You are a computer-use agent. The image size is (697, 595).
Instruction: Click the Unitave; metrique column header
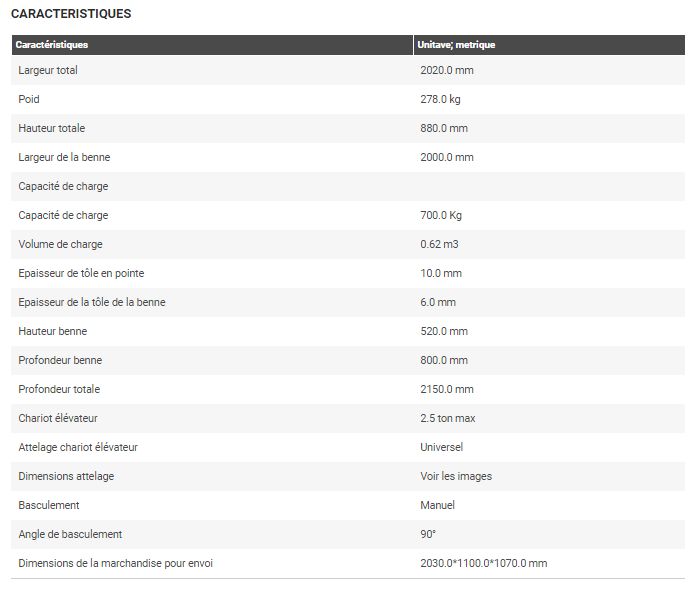pyautogui.click(x=455, y=45)
